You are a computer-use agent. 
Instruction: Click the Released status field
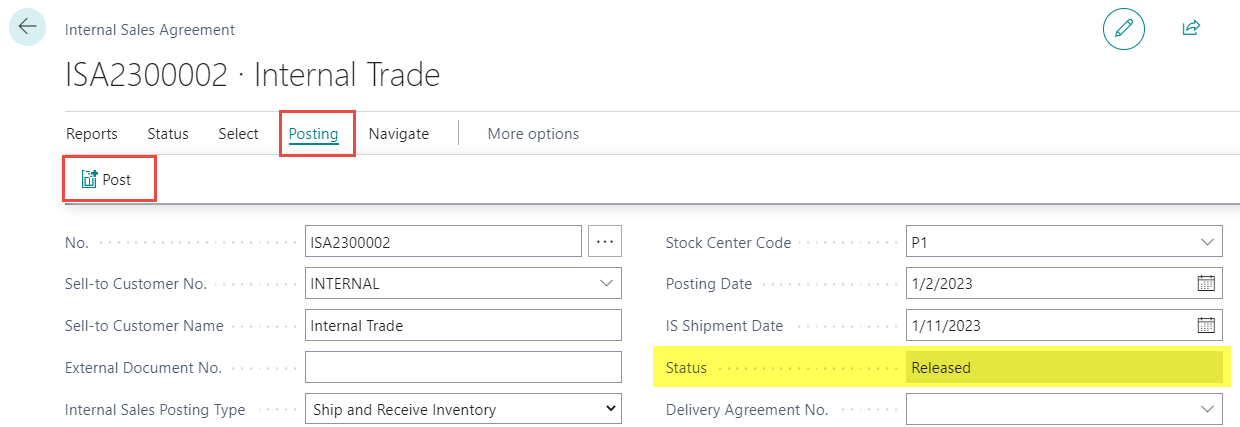(1063, 367)
